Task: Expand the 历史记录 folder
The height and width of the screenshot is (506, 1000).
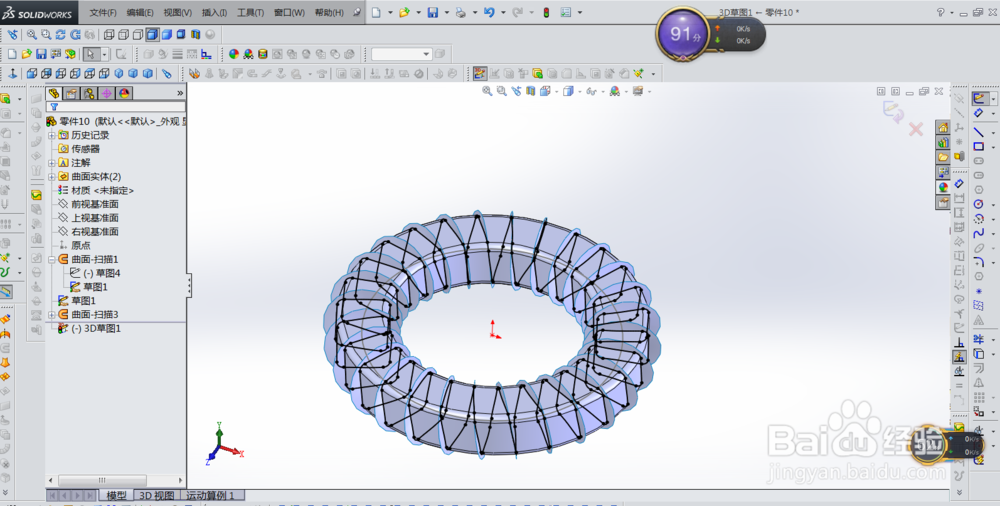Action: point(52,135)
